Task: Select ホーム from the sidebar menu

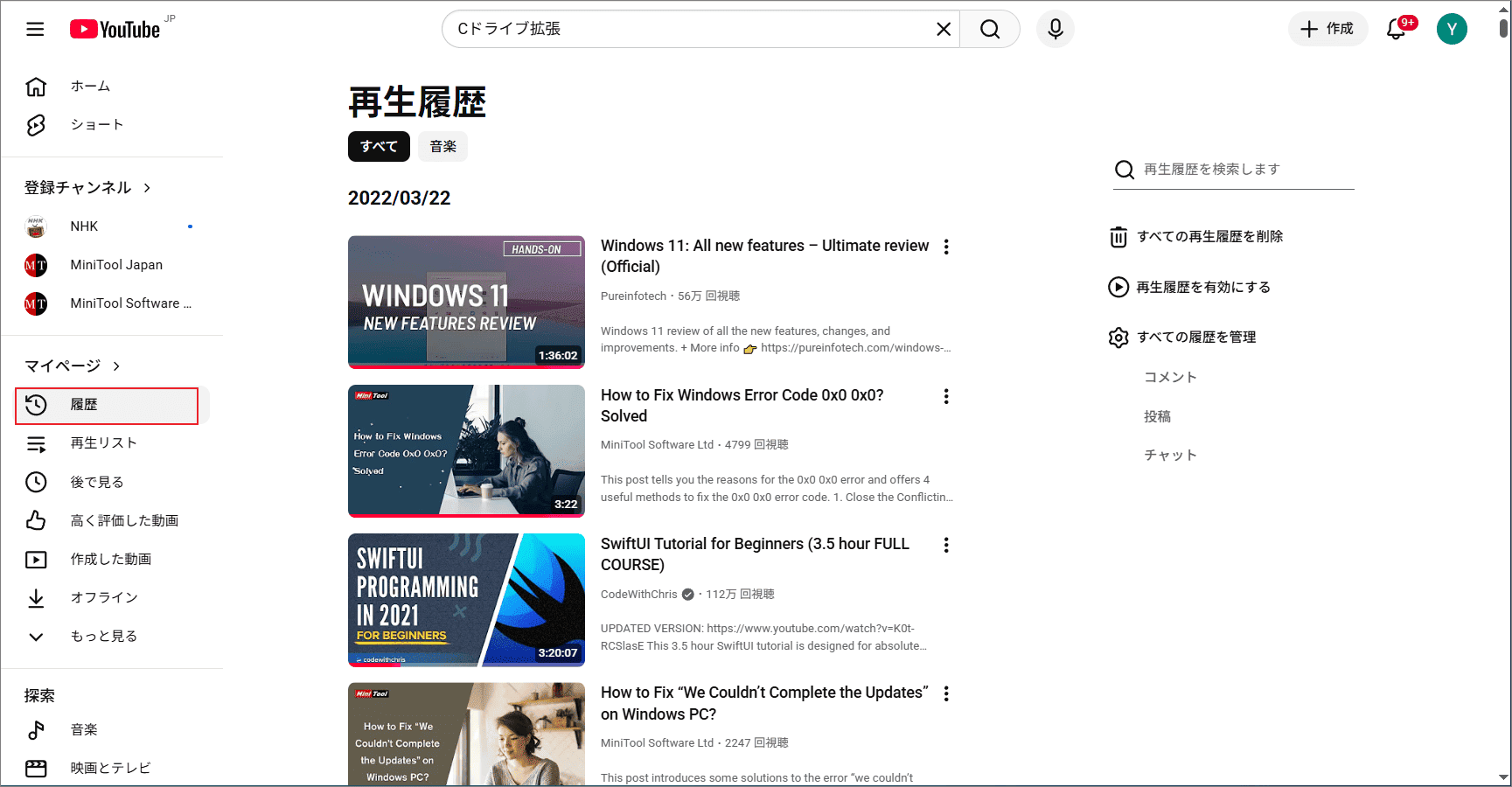Action: [x=89, y=86]
